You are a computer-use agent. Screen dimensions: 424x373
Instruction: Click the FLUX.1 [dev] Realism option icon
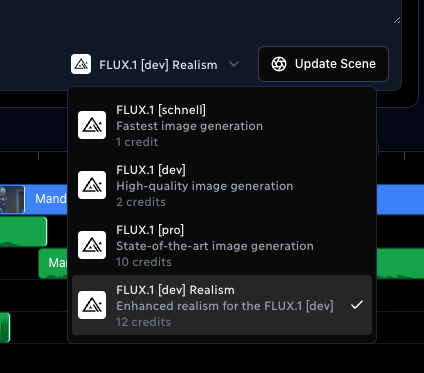92,305
